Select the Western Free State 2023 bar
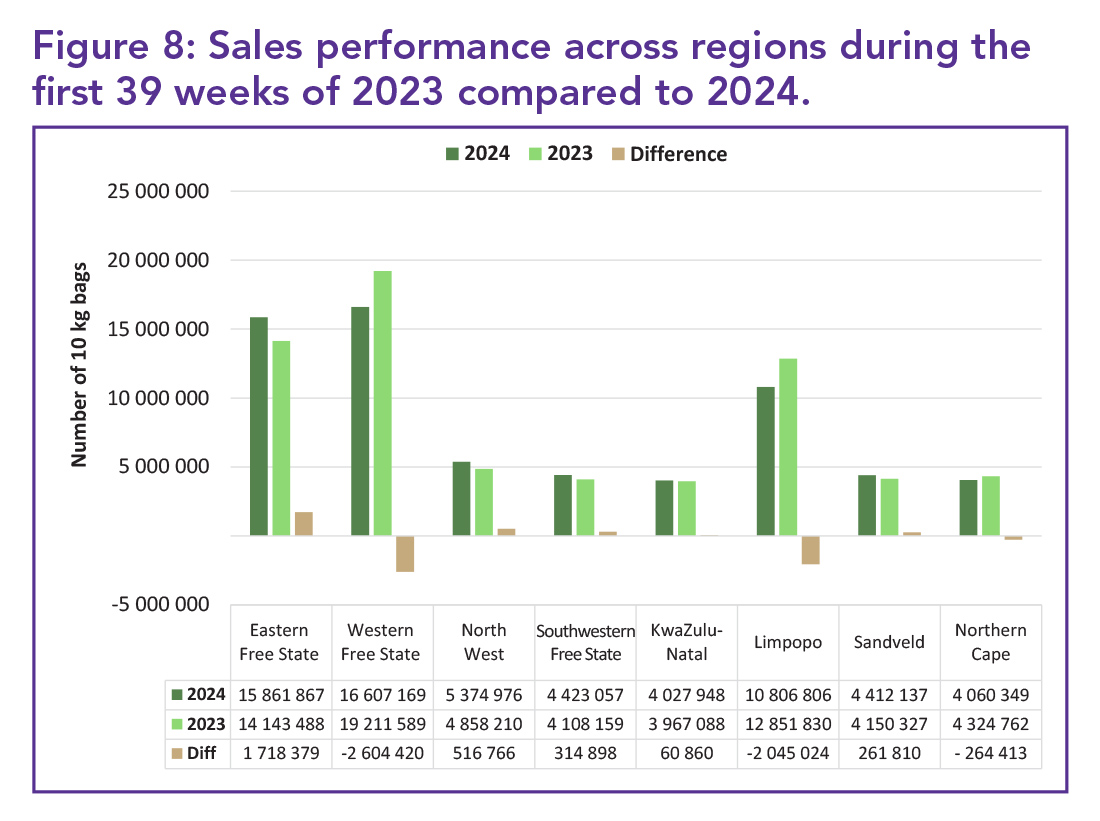The image size is (1100, 821). pyautogui.click(x=382, y=403)
